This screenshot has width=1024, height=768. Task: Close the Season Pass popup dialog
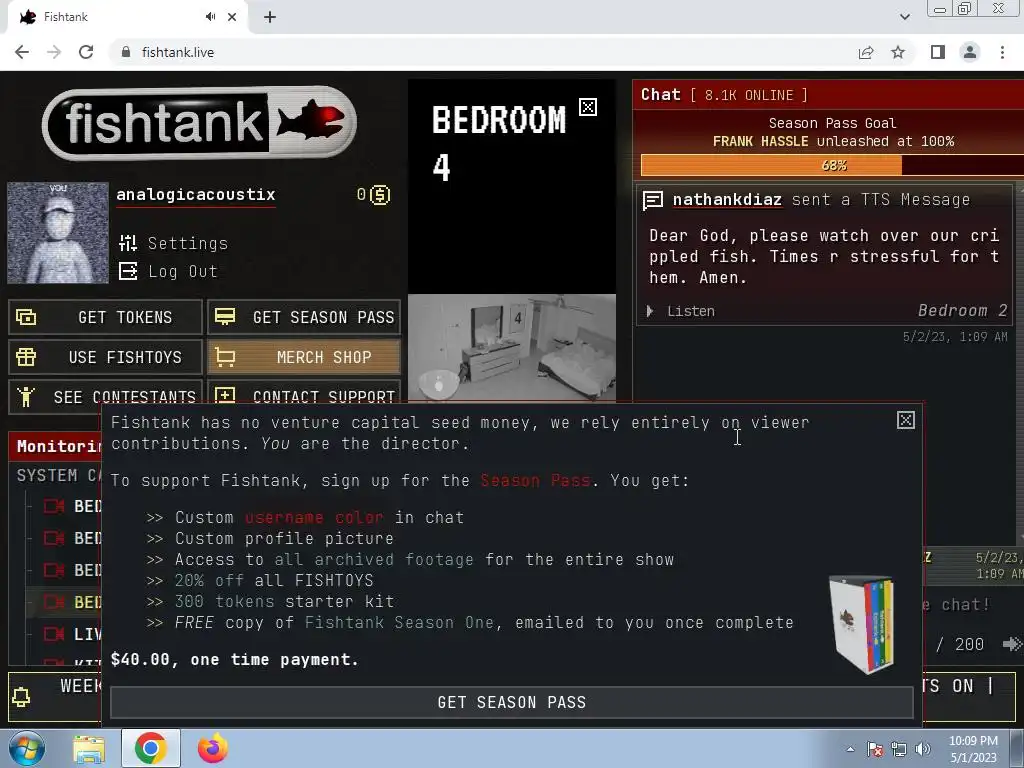tap(905, 421)
